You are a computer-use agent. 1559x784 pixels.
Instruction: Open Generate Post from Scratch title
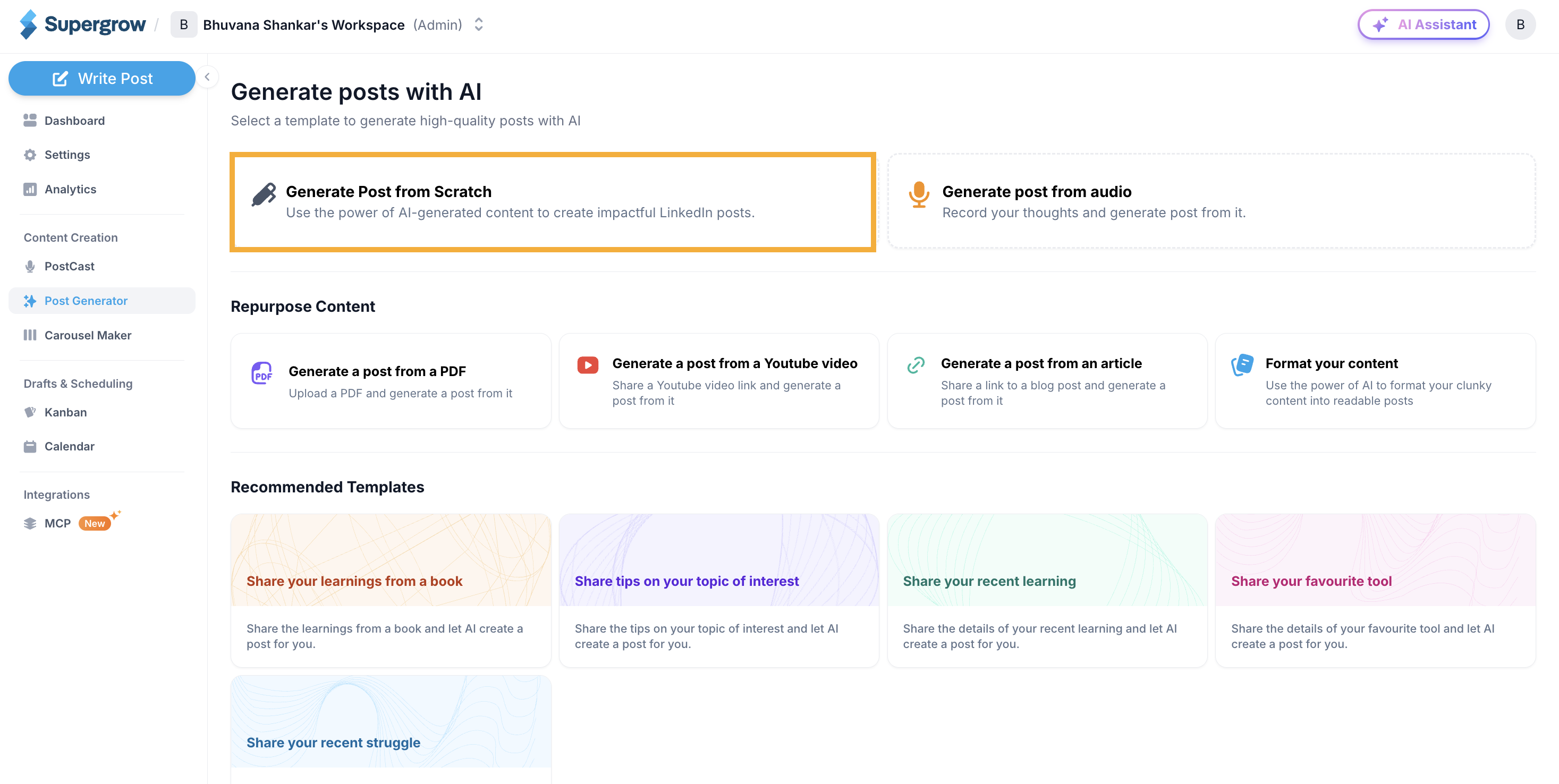(388, 192)
